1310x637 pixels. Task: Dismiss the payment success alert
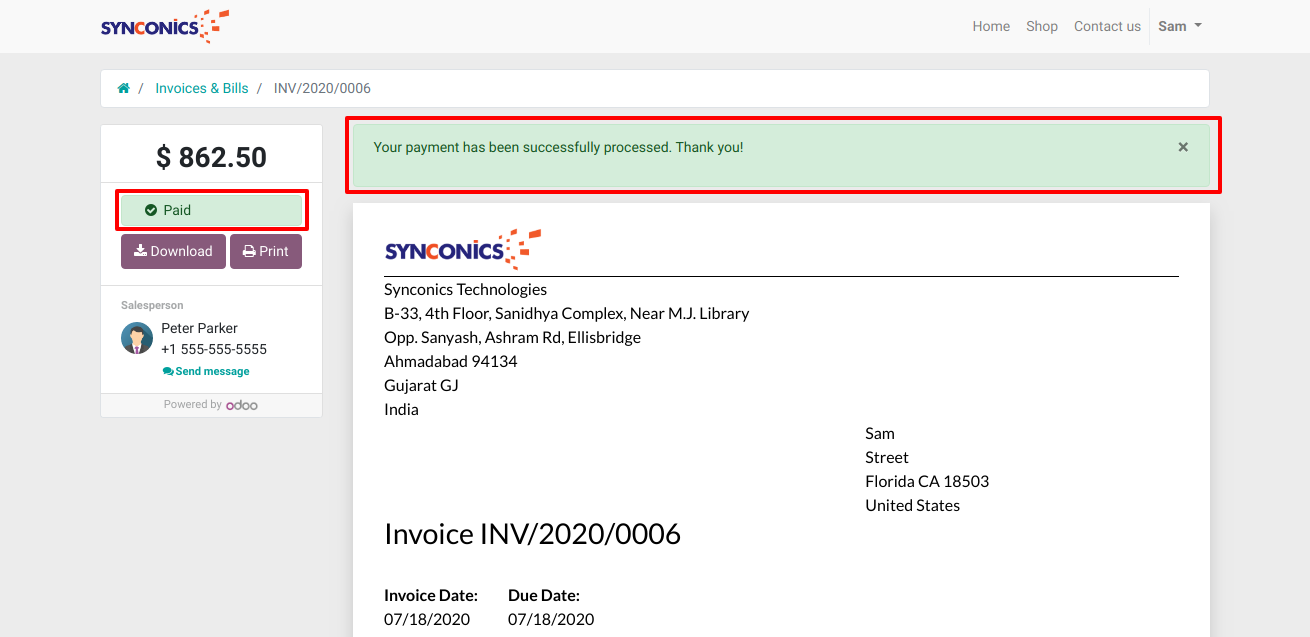click(1183, 147)
